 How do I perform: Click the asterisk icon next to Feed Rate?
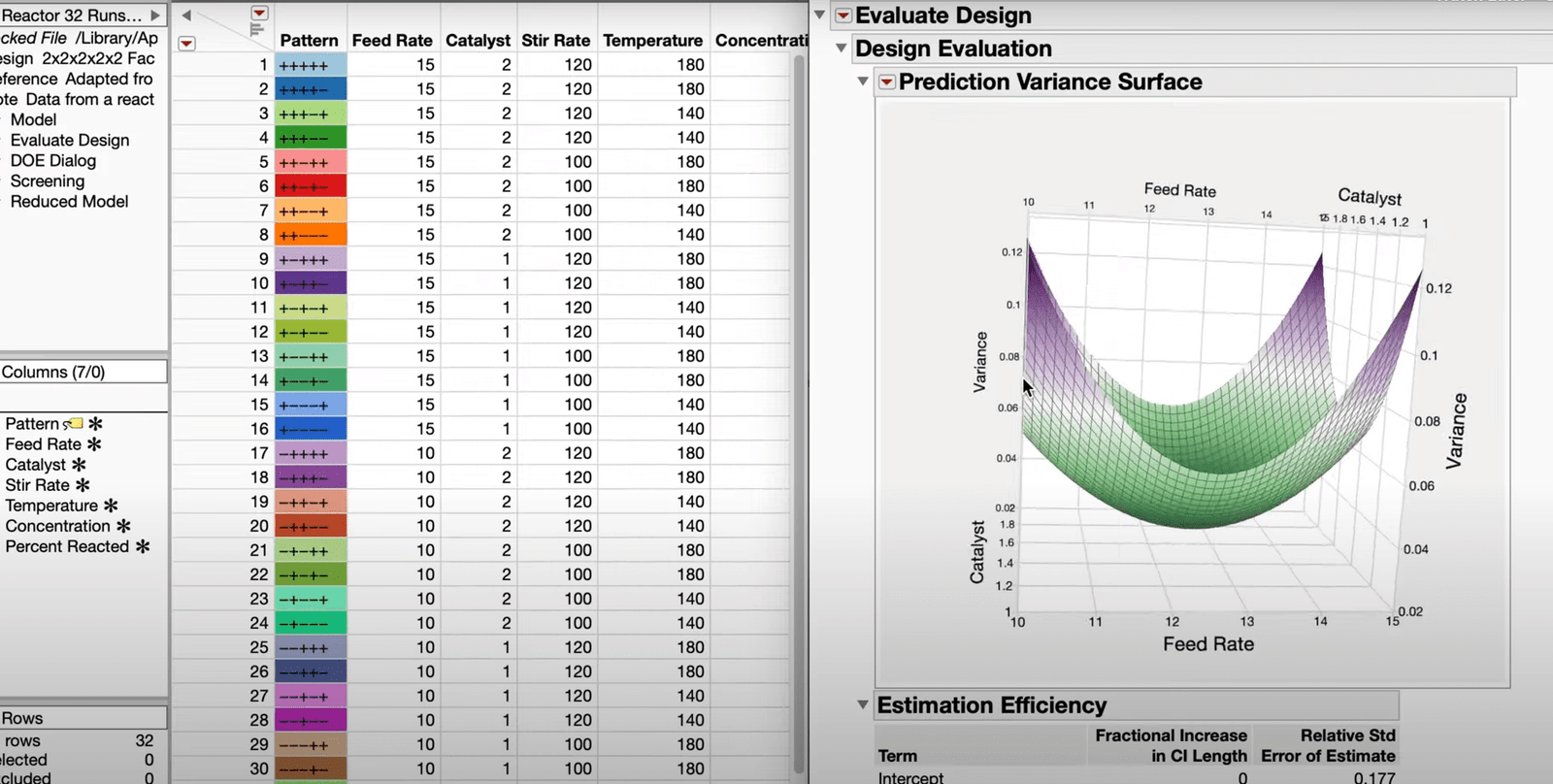pos(94,444)
